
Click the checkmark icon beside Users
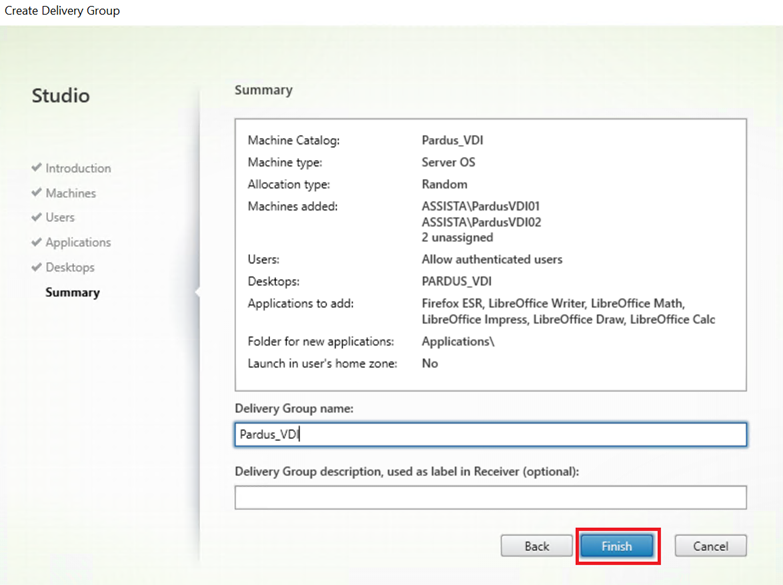[x=36, y=217]
